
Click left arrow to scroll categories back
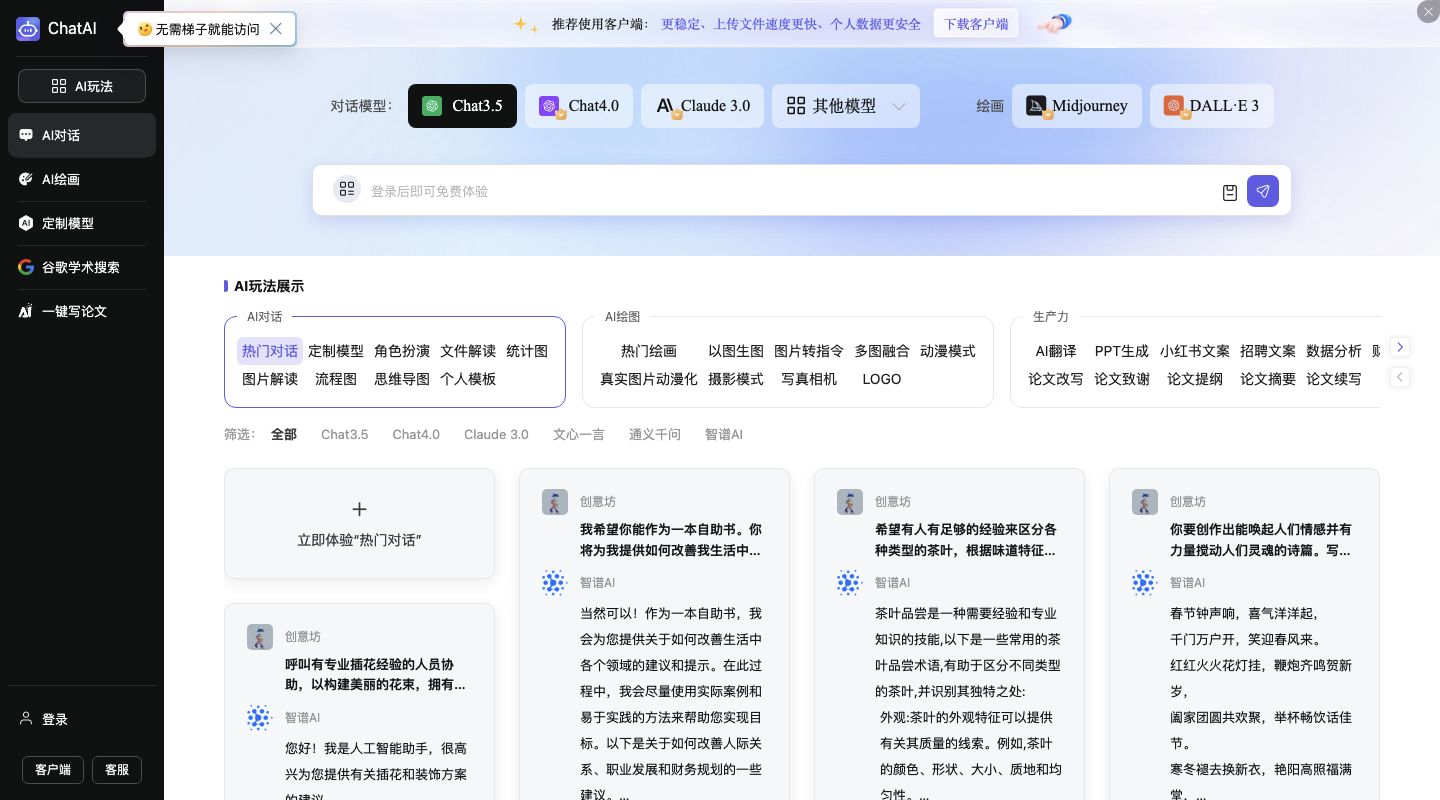pos(1400,377)
